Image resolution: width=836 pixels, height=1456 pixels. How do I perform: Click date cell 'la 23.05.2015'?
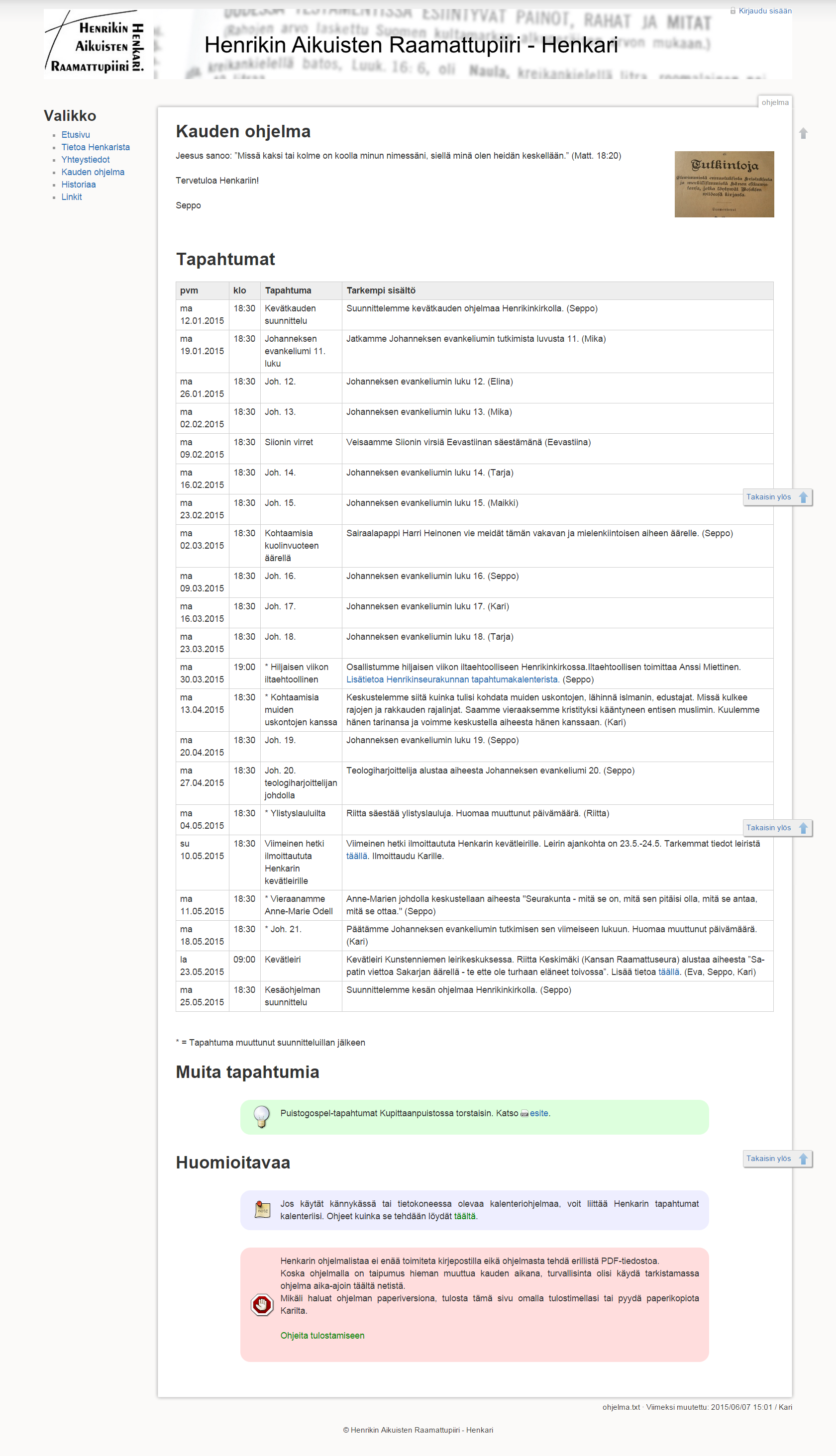coord(202,966)
